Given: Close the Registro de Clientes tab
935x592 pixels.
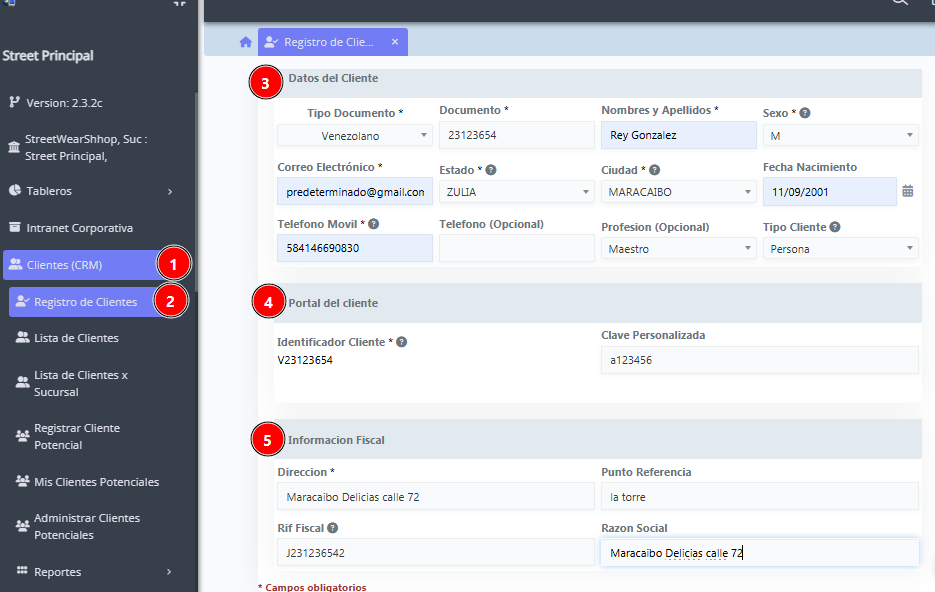Looking at the screenshot, I should click(x=395, y=42).
